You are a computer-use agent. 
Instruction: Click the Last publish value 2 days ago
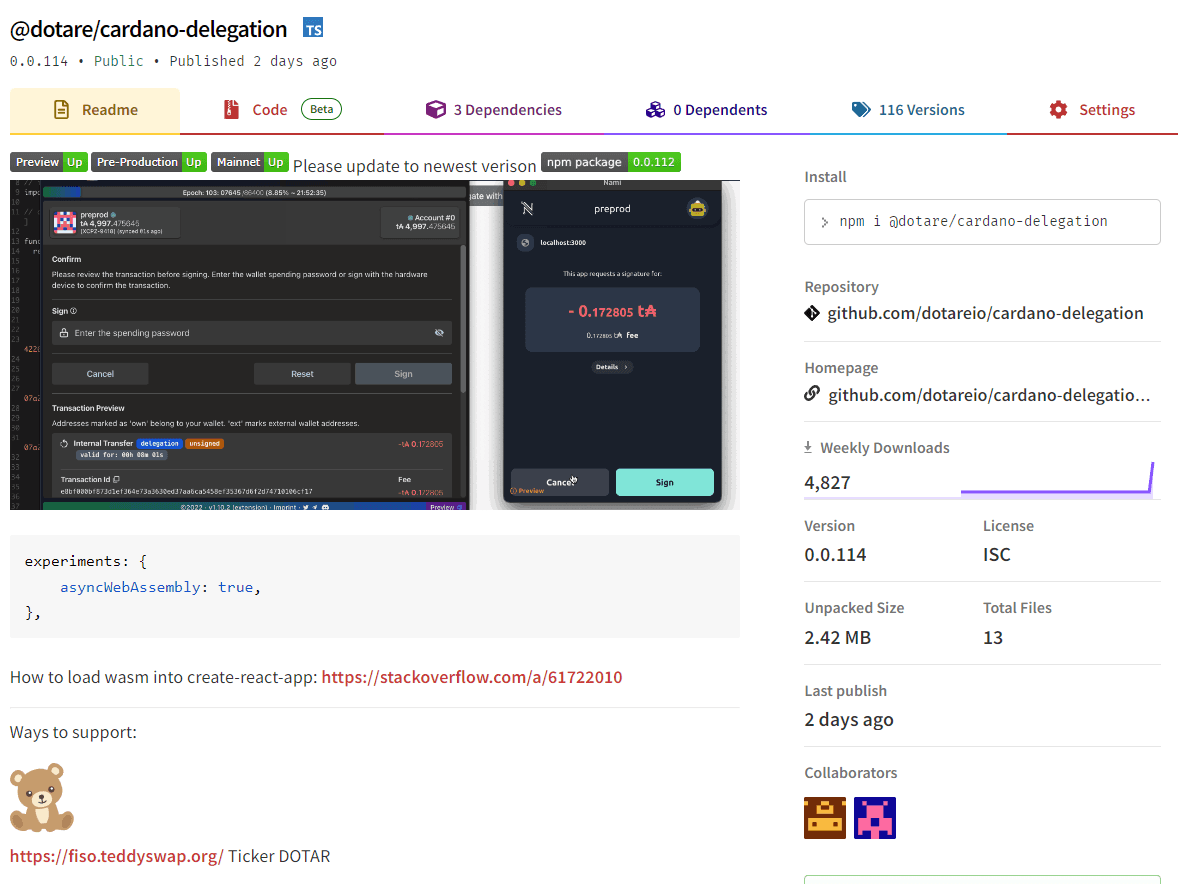(x=849, y=720)
